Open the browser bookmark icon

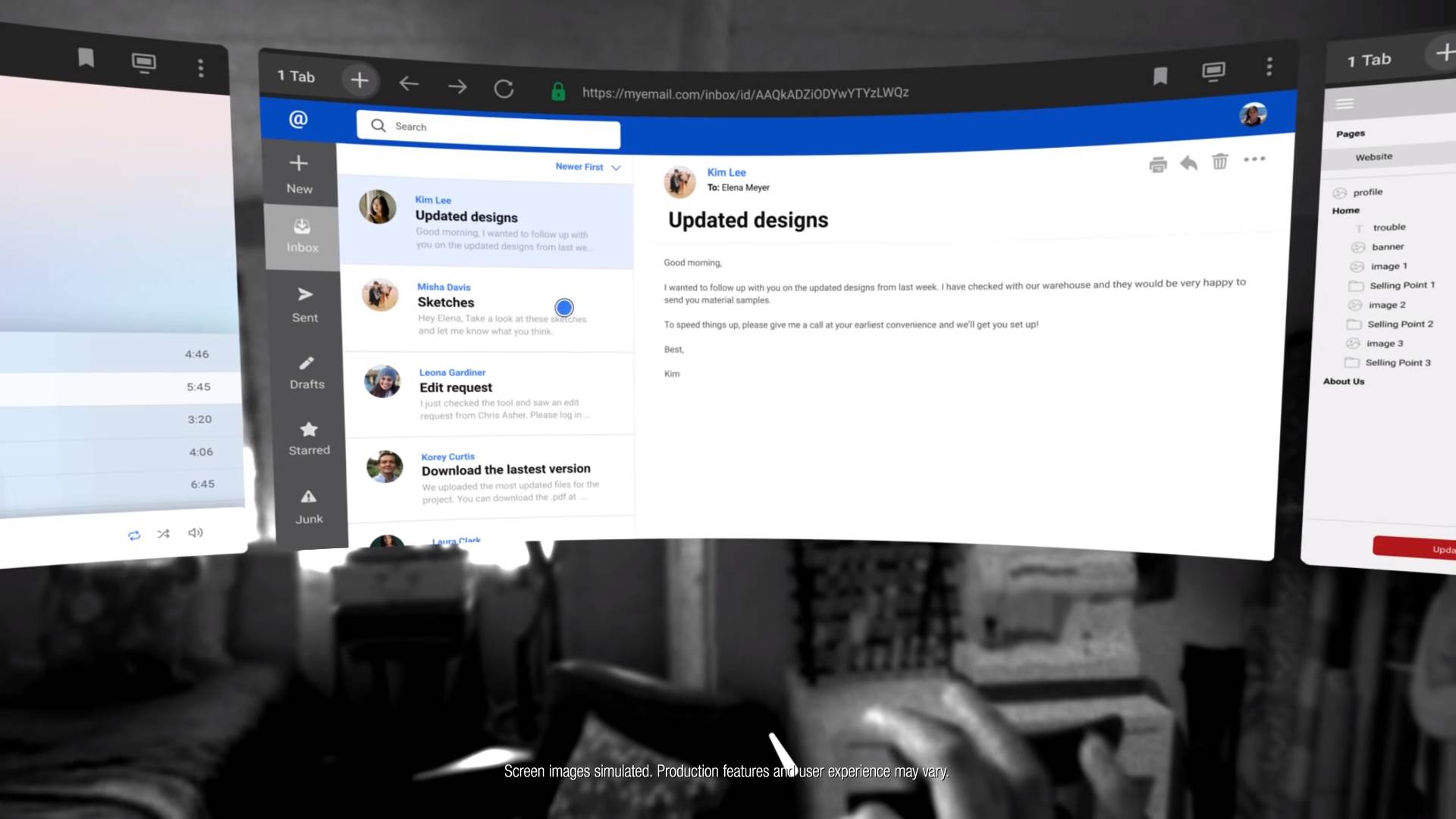point(1160,76)
